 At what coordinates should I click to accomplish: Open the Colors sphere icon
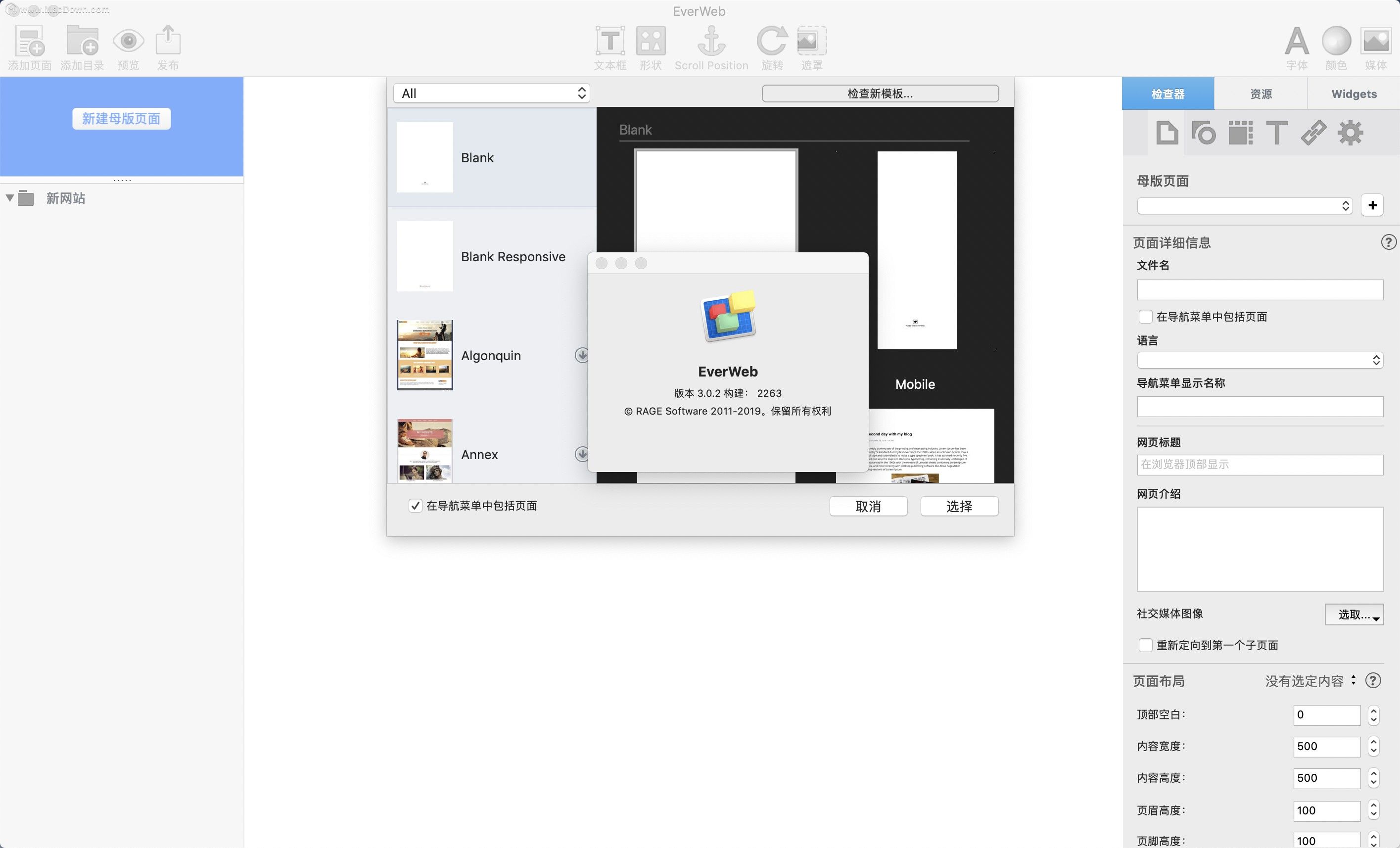click(1336, 41)
